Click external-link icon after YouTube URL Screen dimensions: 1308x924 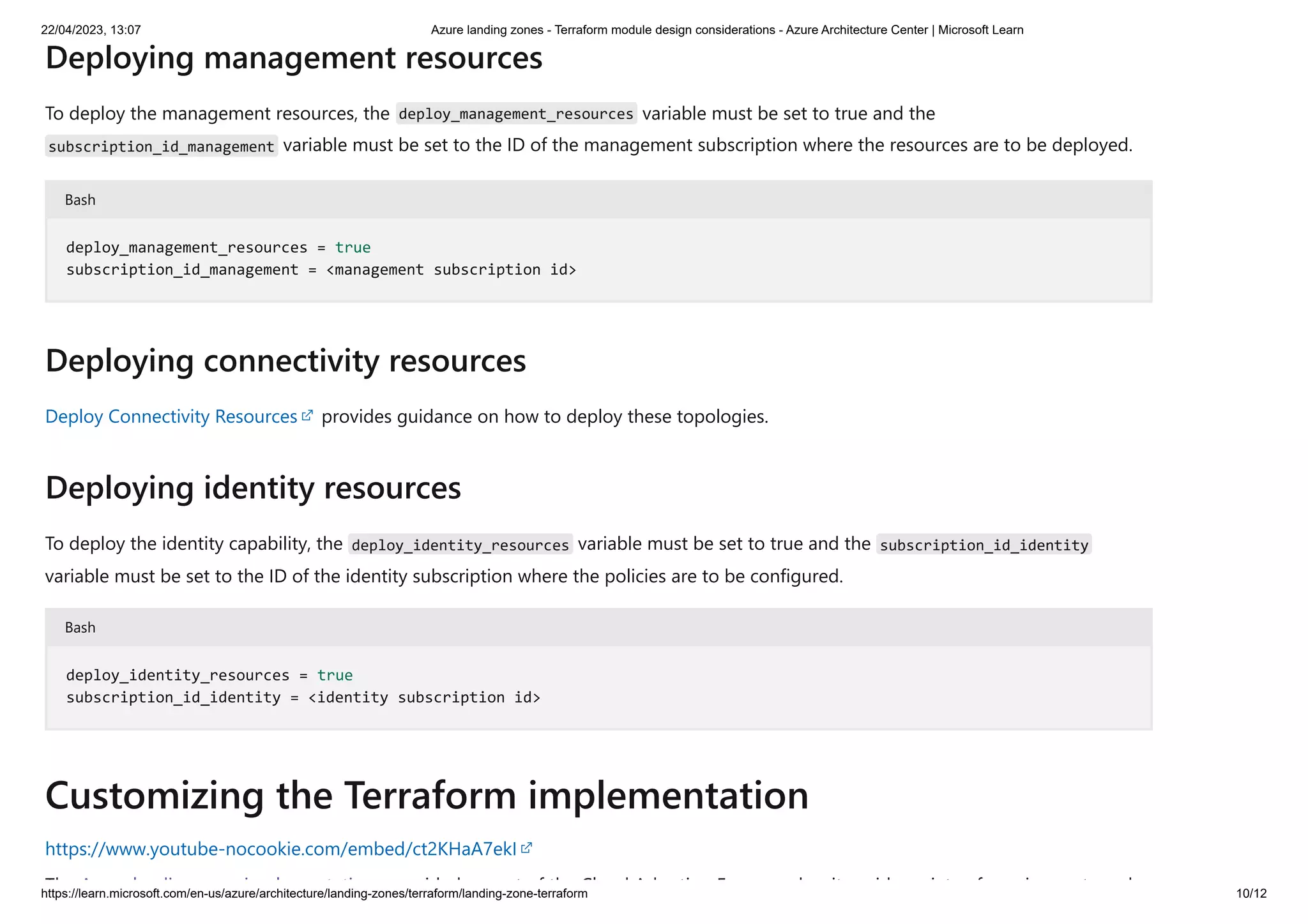[x=526, y=848]
